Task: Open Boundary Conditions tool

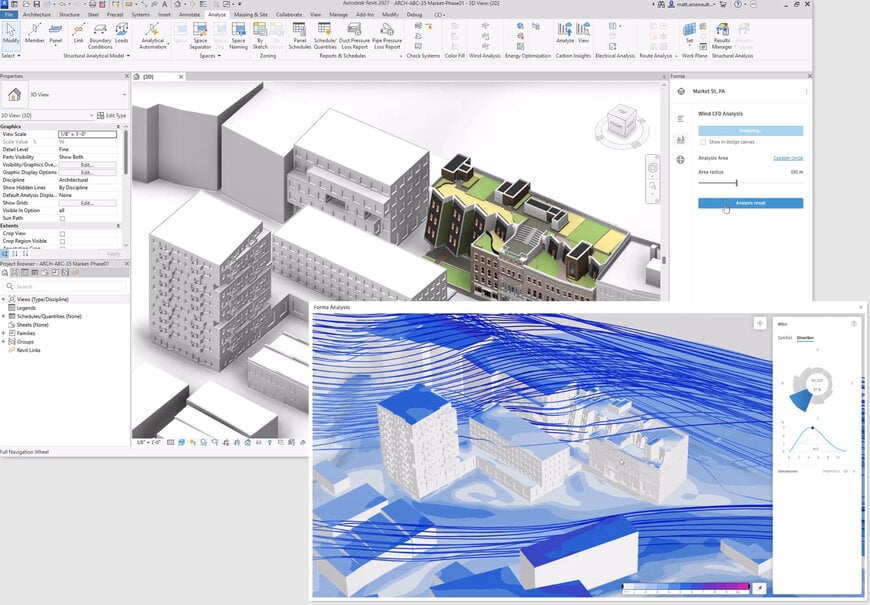Action: [x=100, y=36]
